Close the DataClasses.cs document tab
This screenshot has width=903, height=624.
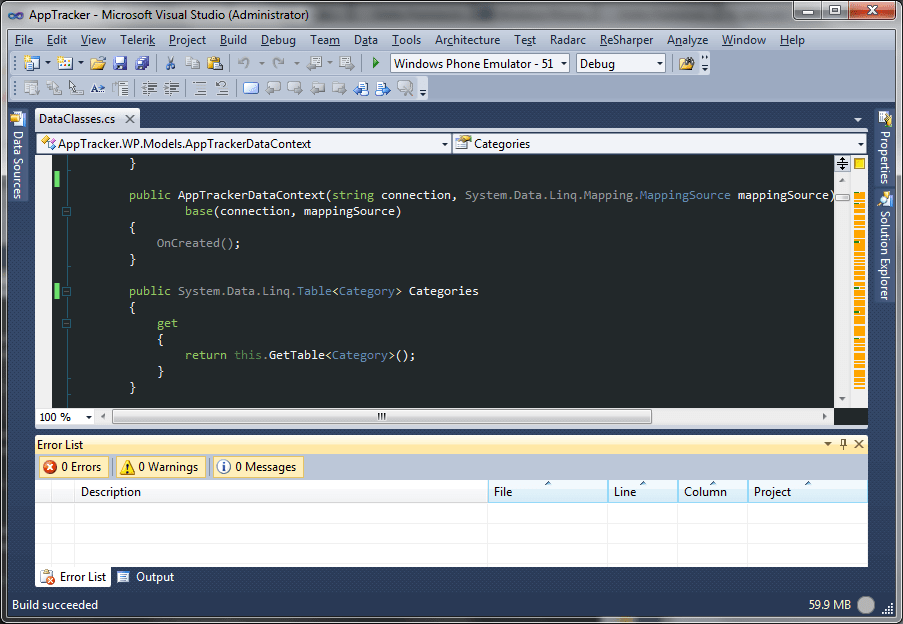coord(130,119)
